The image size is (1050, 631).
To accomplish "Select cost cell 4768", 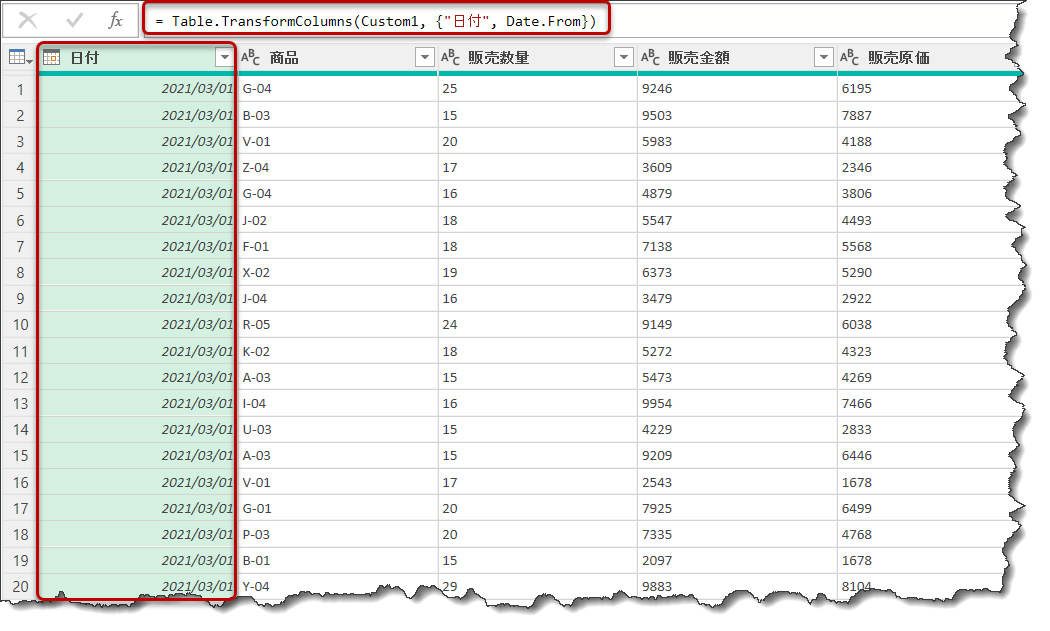I will click(924, 535).
